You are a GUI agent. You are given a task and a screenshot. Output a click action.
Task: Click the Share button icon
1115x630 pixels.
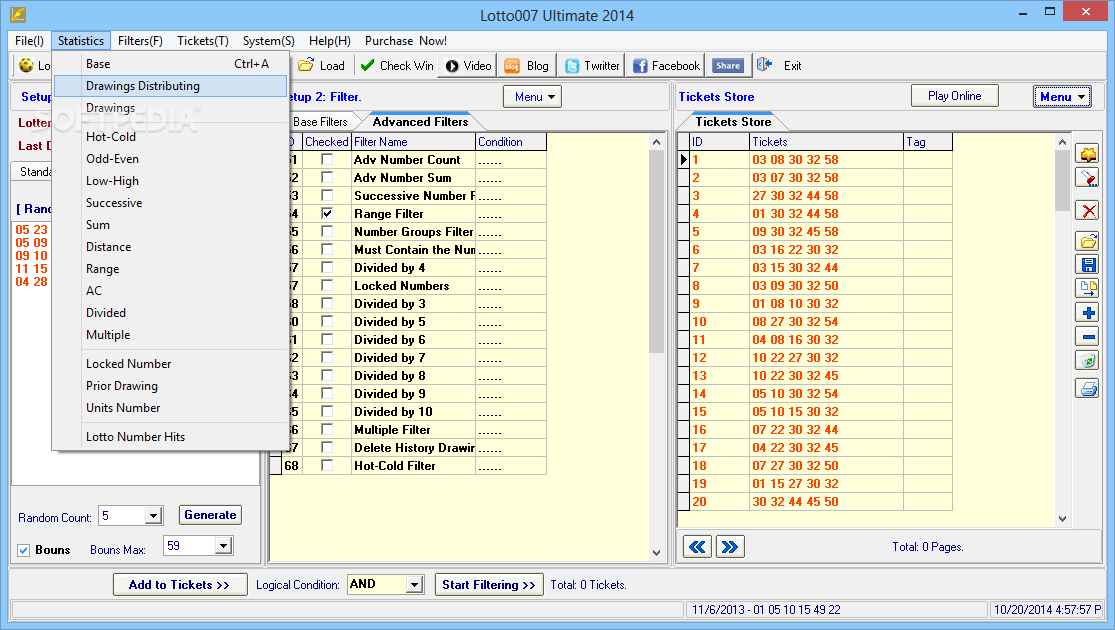(x=727, y=65)
